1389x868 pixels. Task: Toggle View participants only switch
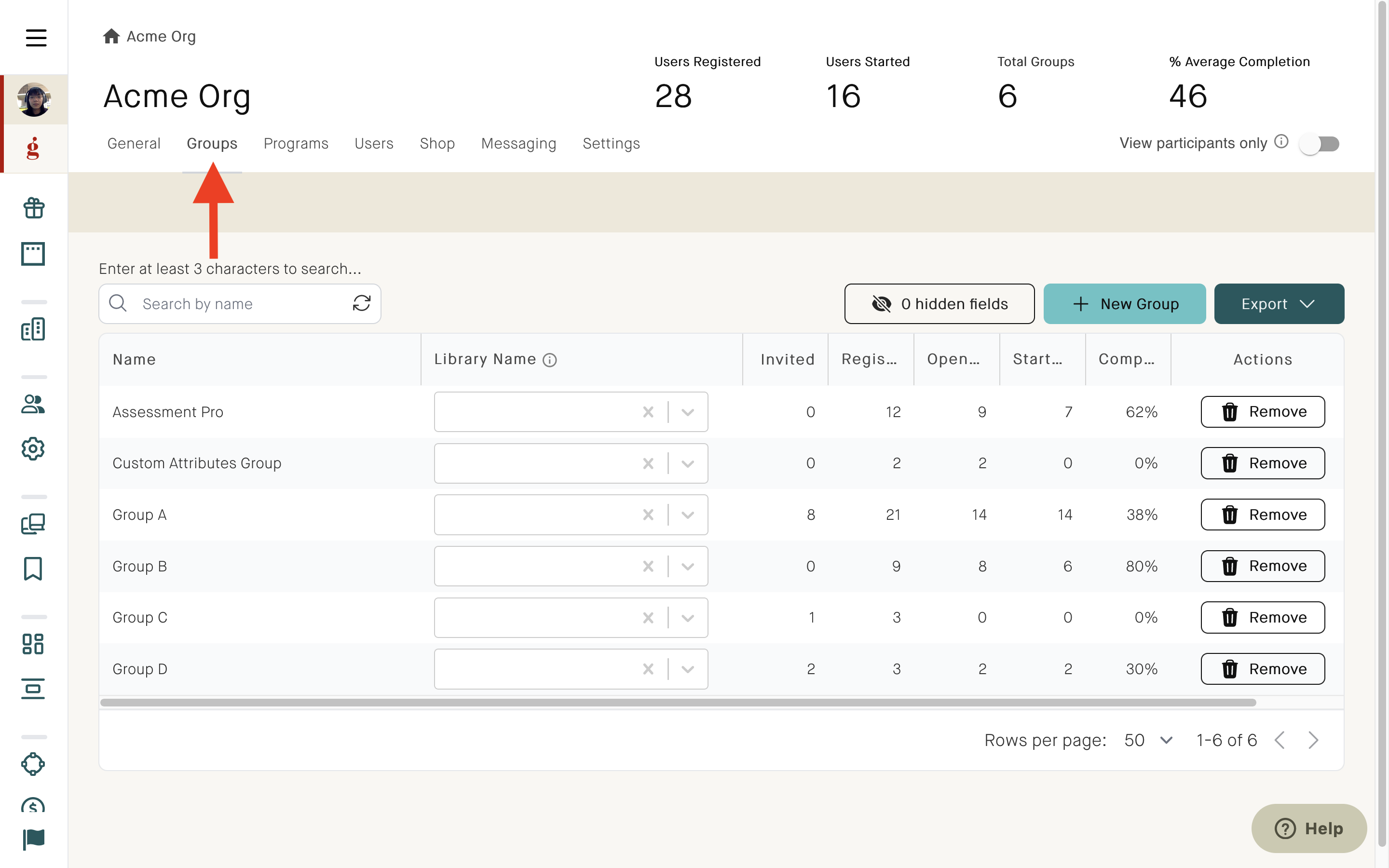(1320, 144)
